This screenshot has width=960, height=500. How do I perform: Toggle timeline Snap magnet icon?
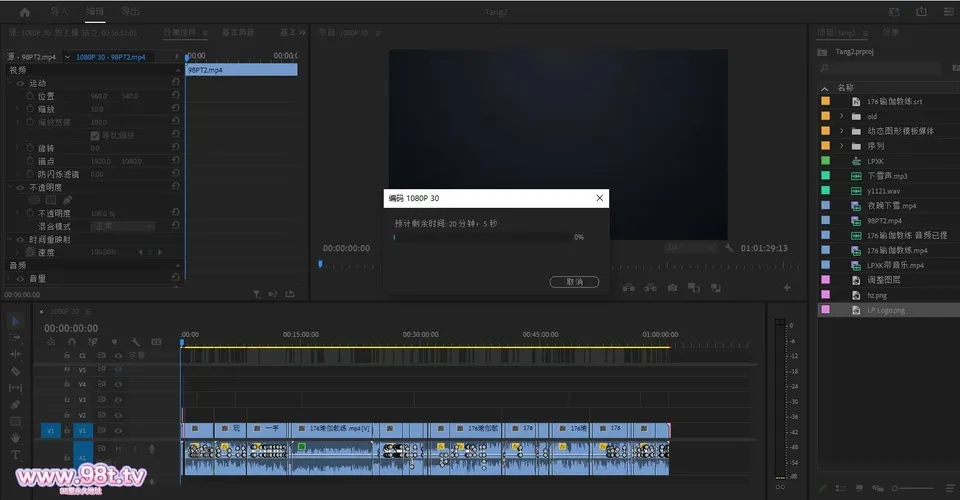coord(72,342)
